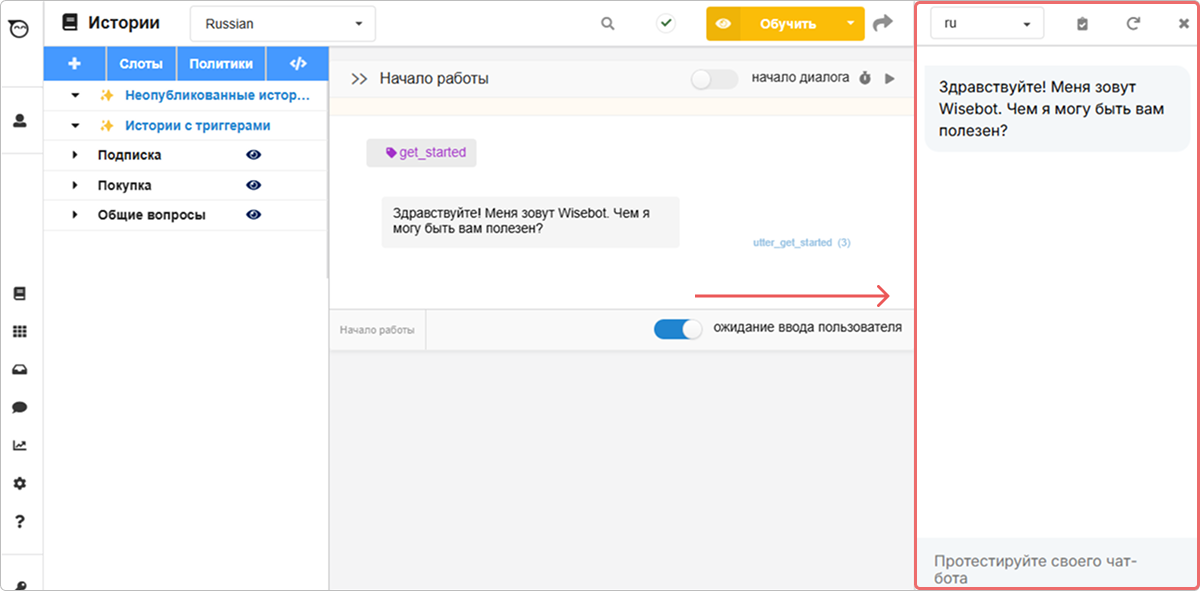This screenshot has width=1200, height=591.
Task: Click the Обучить train button
Action: pyautogui.click(x=787, y=24)
